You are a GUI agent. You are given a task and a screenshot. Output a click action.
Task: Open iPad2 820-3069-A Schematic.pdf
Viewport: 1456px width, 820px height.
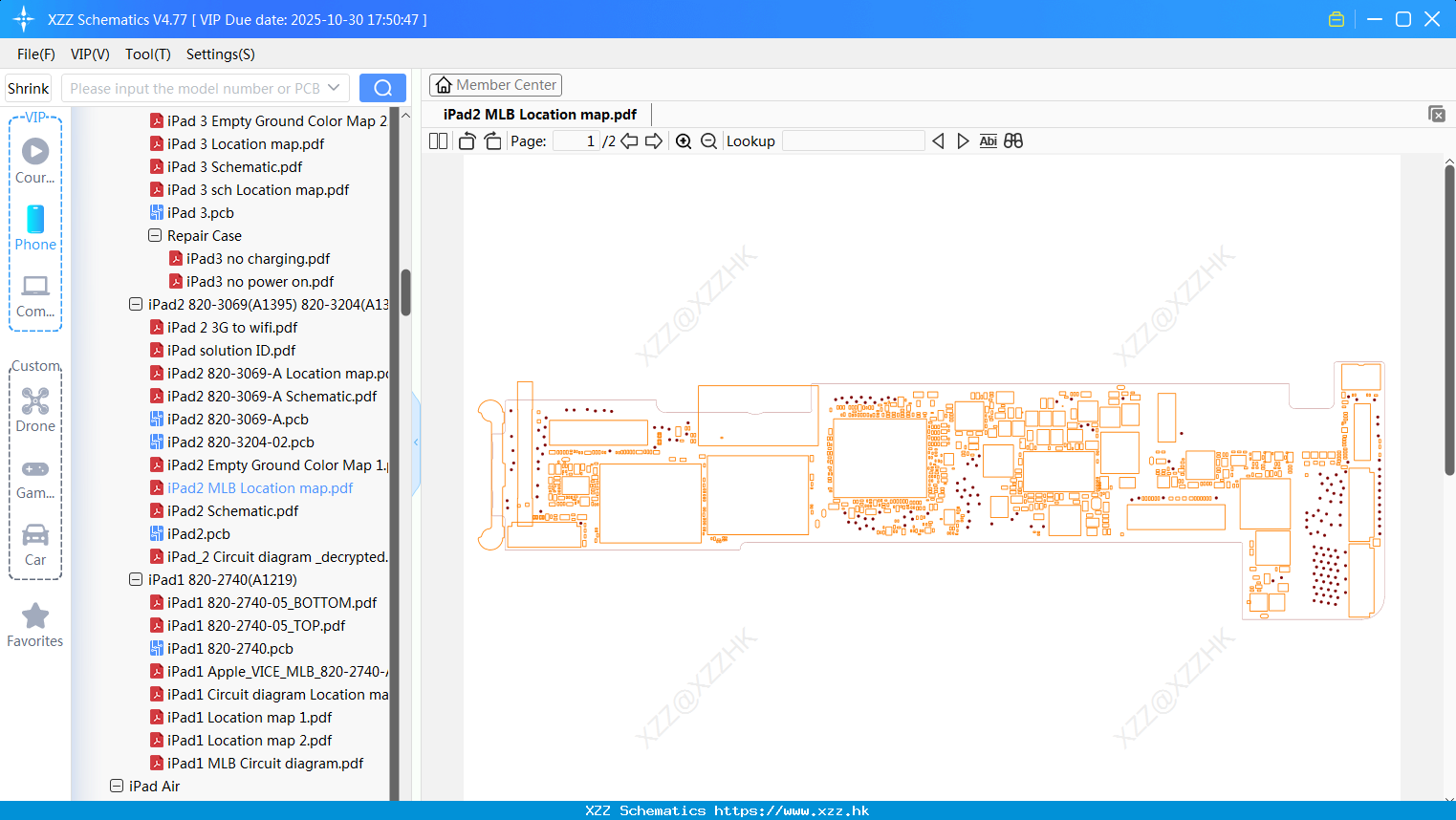point(272,396)
